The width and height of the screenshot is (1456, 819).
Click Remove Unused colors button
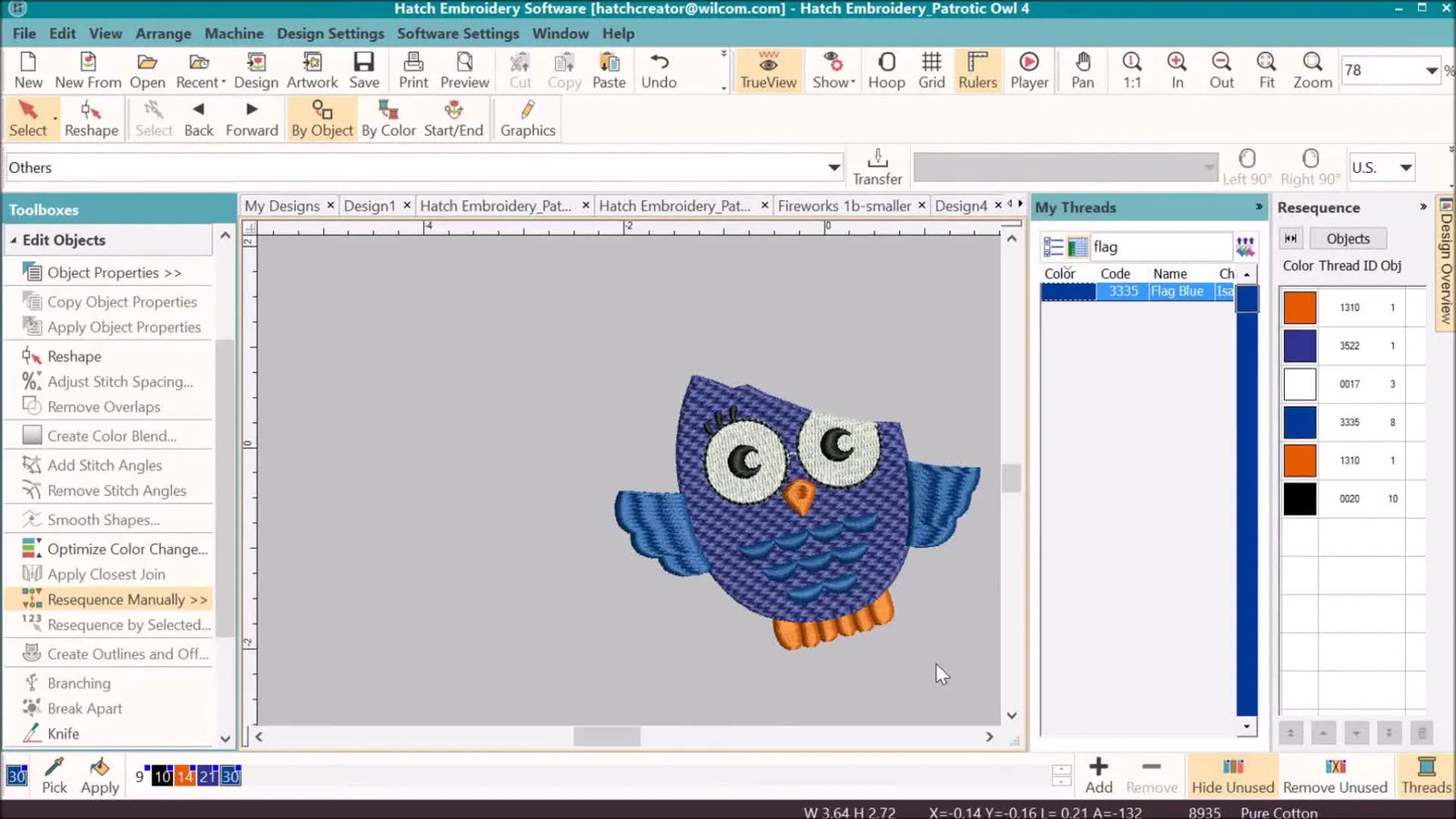(1334, 775)
